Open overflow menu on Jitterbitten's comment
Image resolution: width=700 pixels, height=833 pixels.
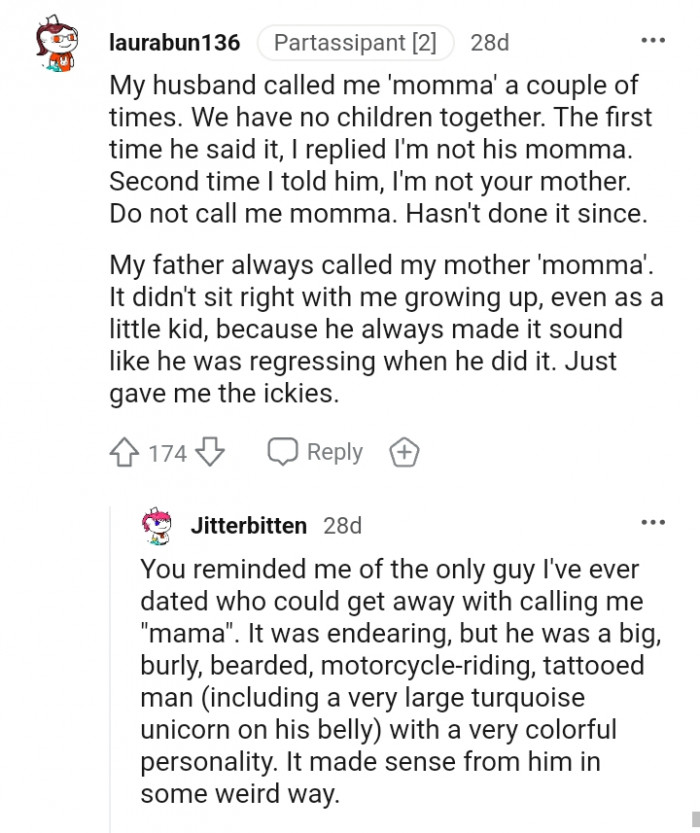652,521
